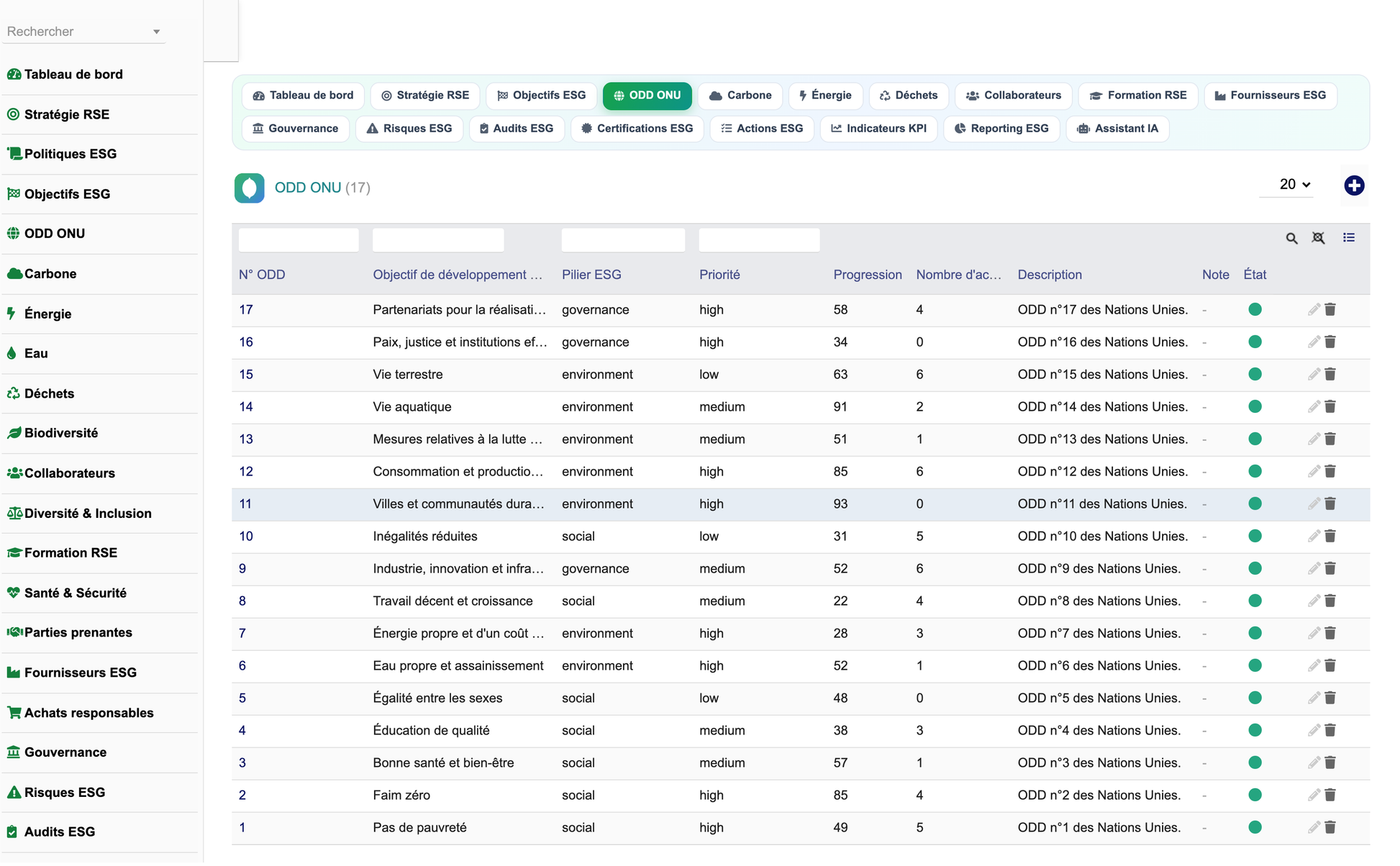Screen dimensions: 1400x866
Task: Delete the Faim zéro row
Action: [1330, 795]
